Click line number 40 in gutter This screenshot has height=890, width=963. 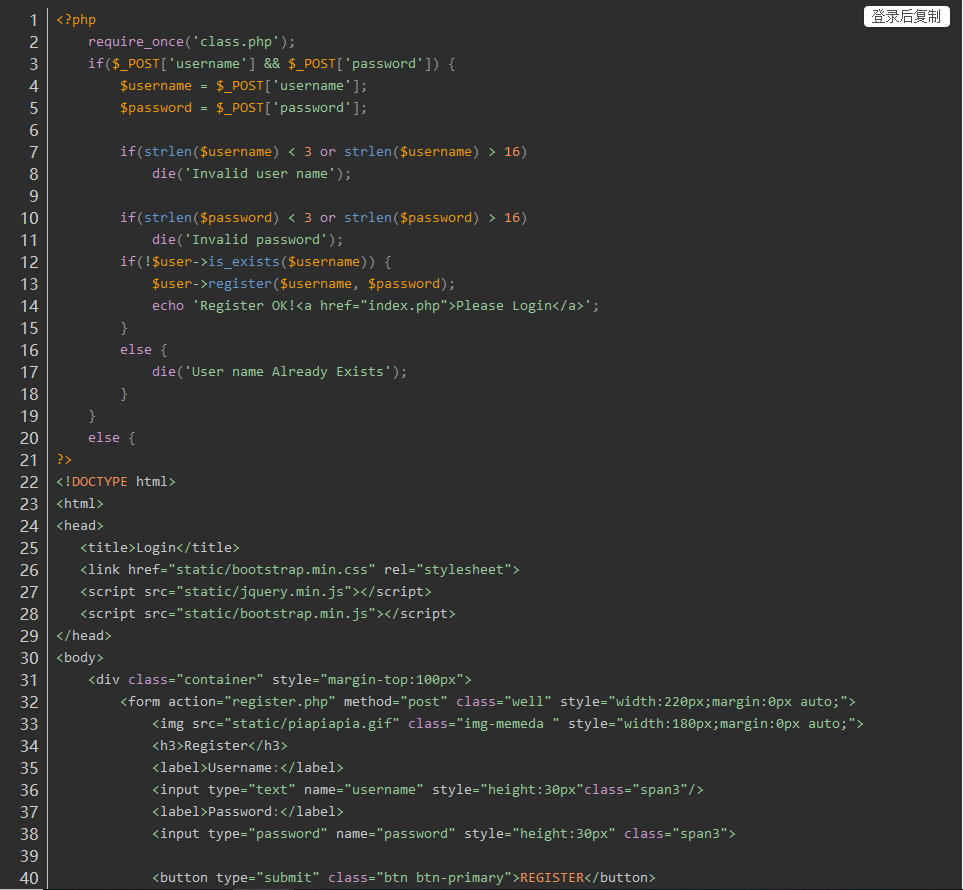[29, 878]
